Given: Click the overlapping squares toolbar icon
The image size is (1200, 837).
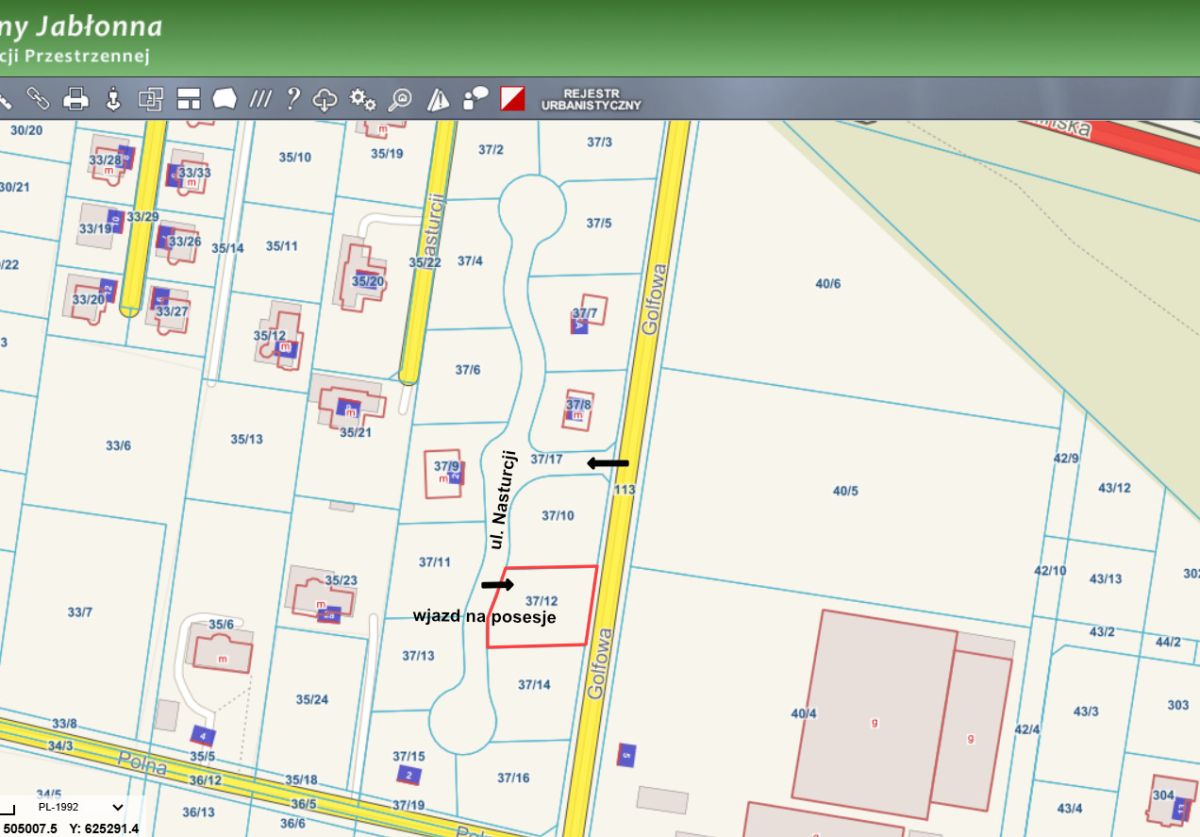Looking at the screenshot, I should 150,98.
